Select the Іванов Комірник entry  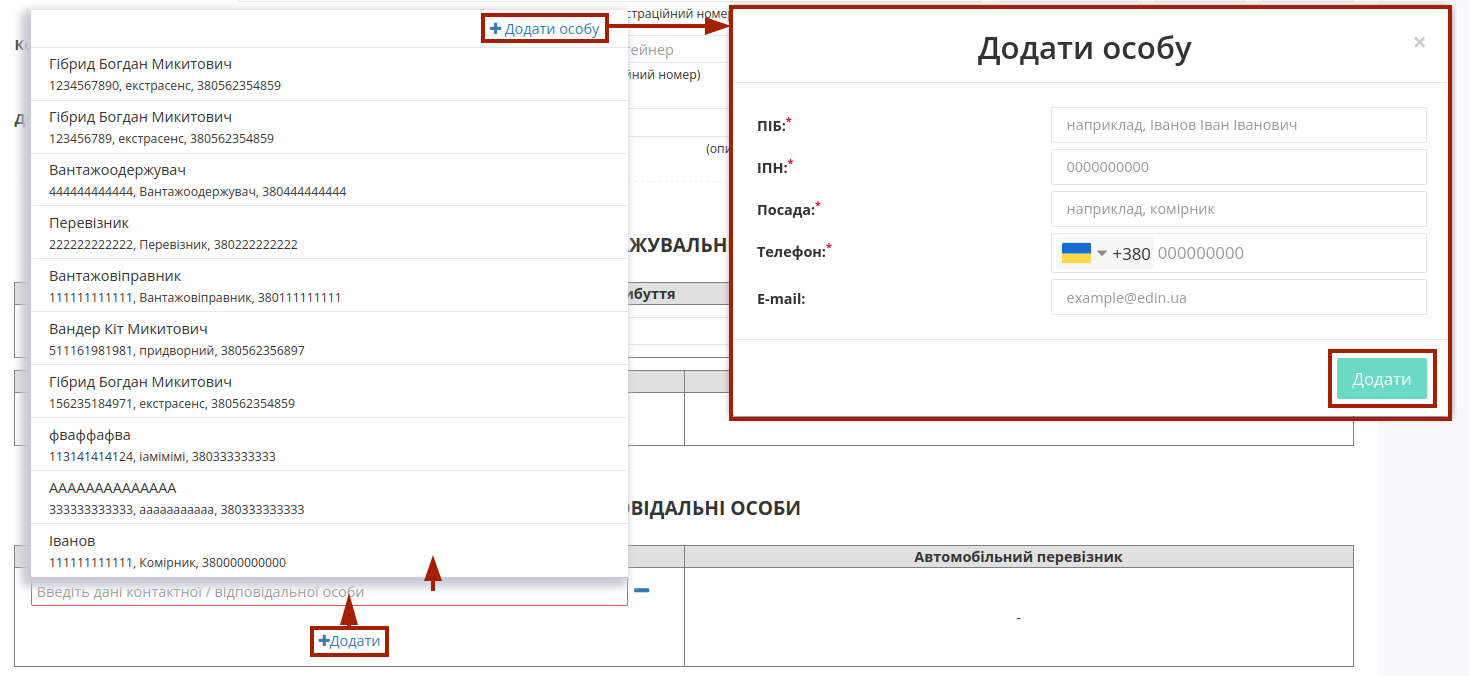pyautogui.click(x=329, y=551)
